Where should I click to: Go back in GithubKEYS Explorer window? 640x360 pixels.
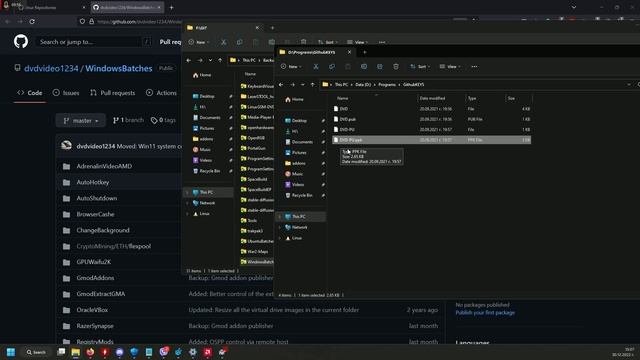point(281,84)
